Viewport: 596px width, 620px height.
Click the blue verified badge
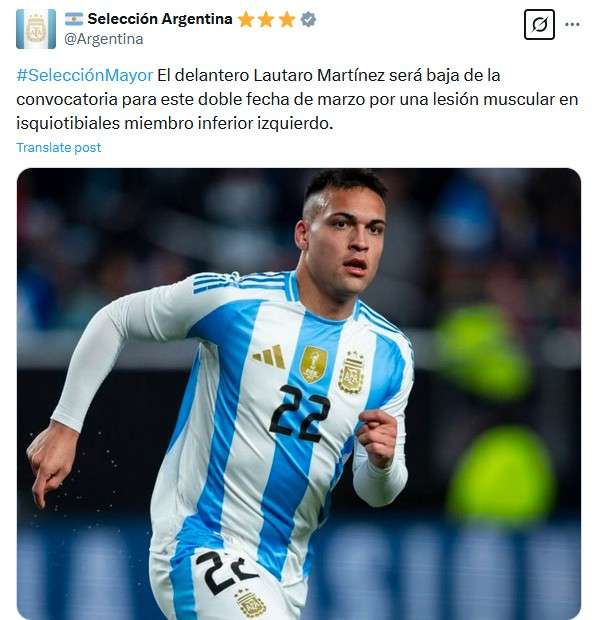coord(308,19)
